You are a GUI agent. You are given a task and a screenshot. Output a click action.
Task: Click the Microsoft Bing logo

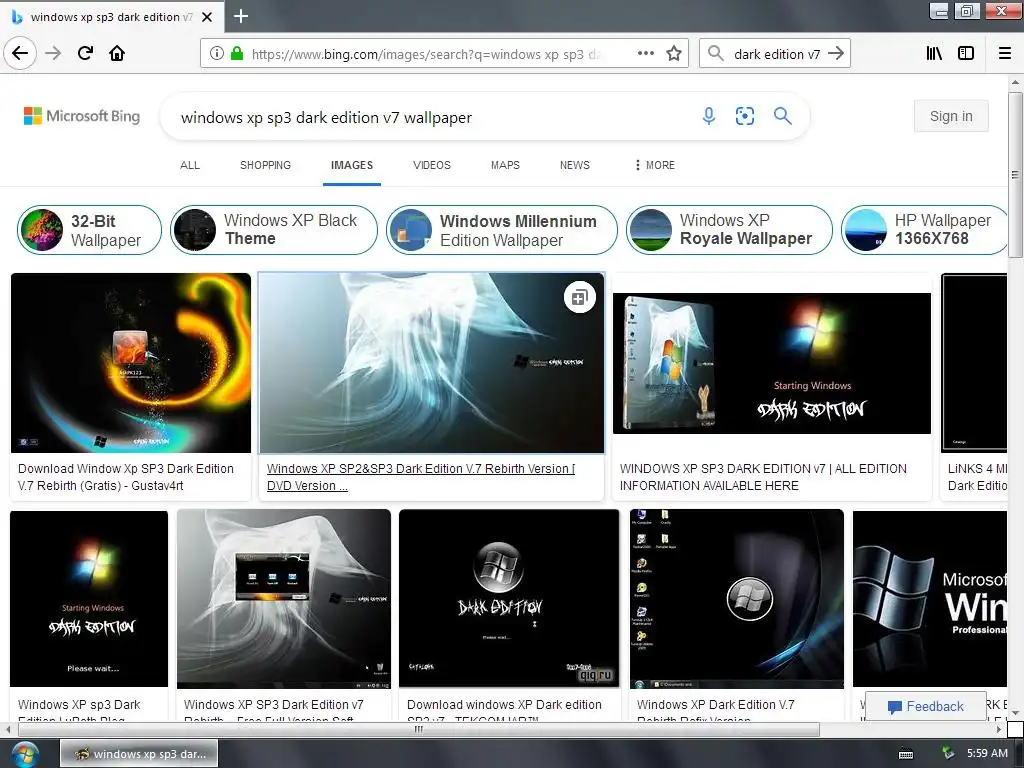tap(82, 116)
